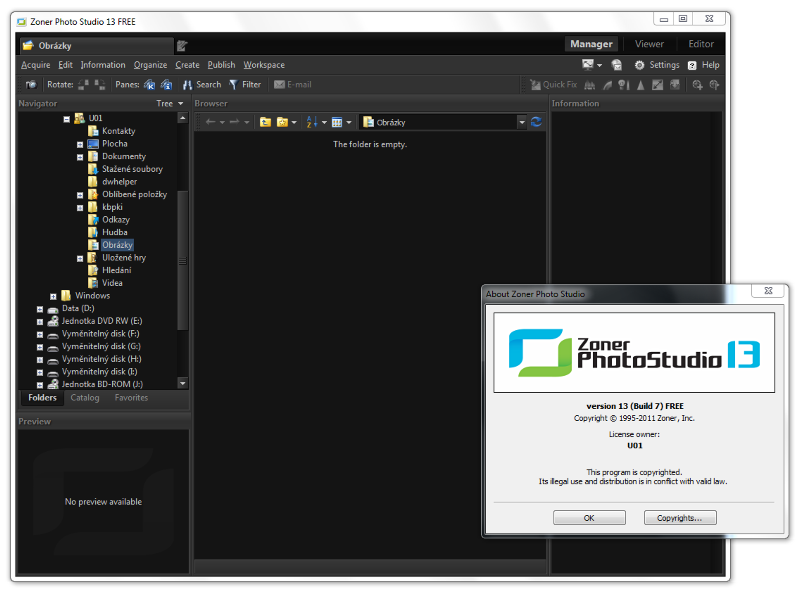Open display mode dropdown arrow beside monitor icon

coord(599,65)
